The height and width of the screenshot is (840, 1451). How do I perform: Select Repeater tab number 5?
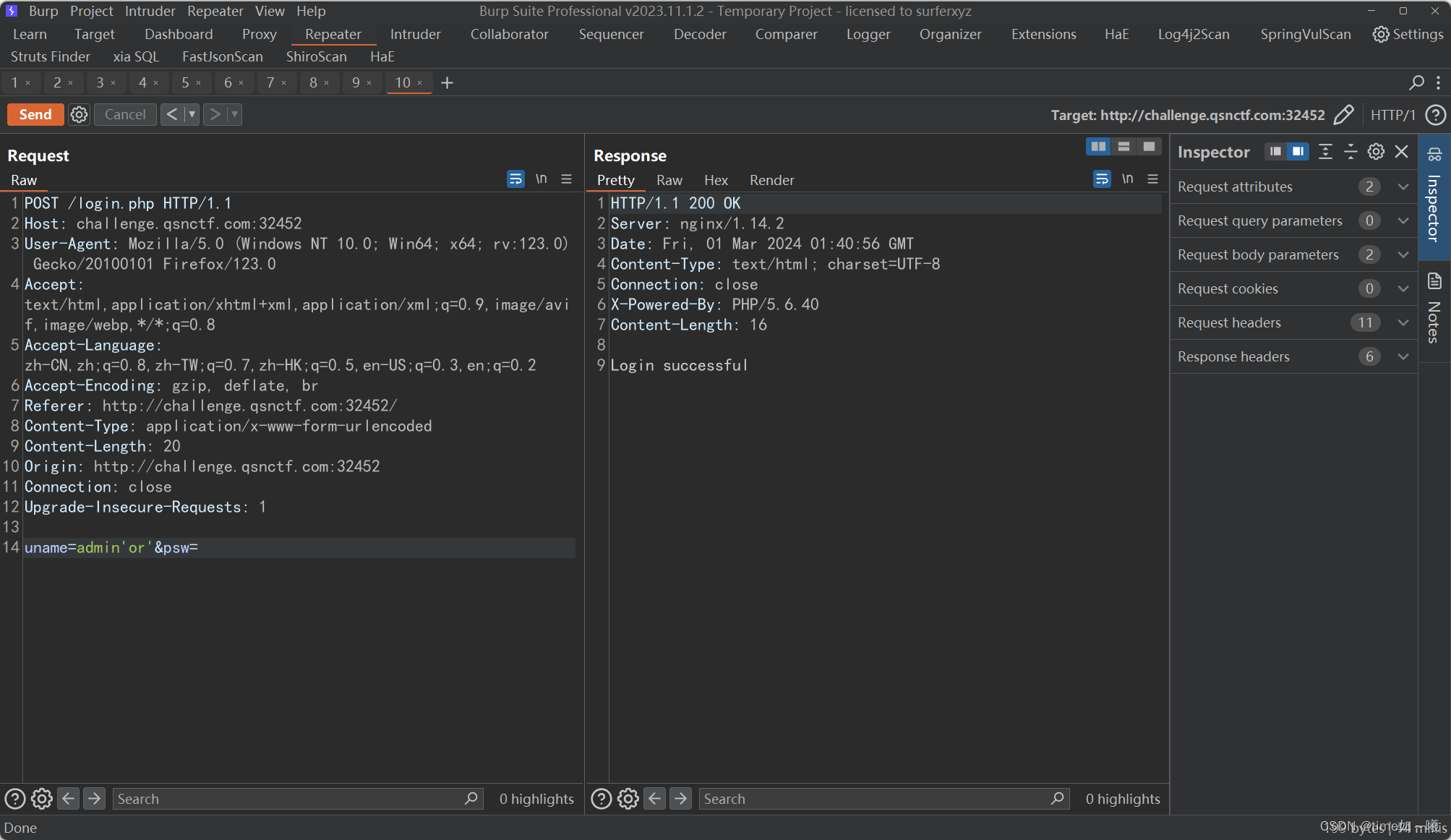coord(185,82)
